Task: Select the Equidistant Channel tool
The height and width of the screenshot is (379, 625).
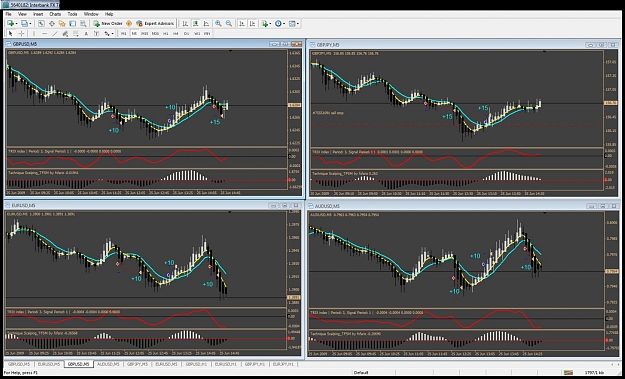Action: [65, 34]
